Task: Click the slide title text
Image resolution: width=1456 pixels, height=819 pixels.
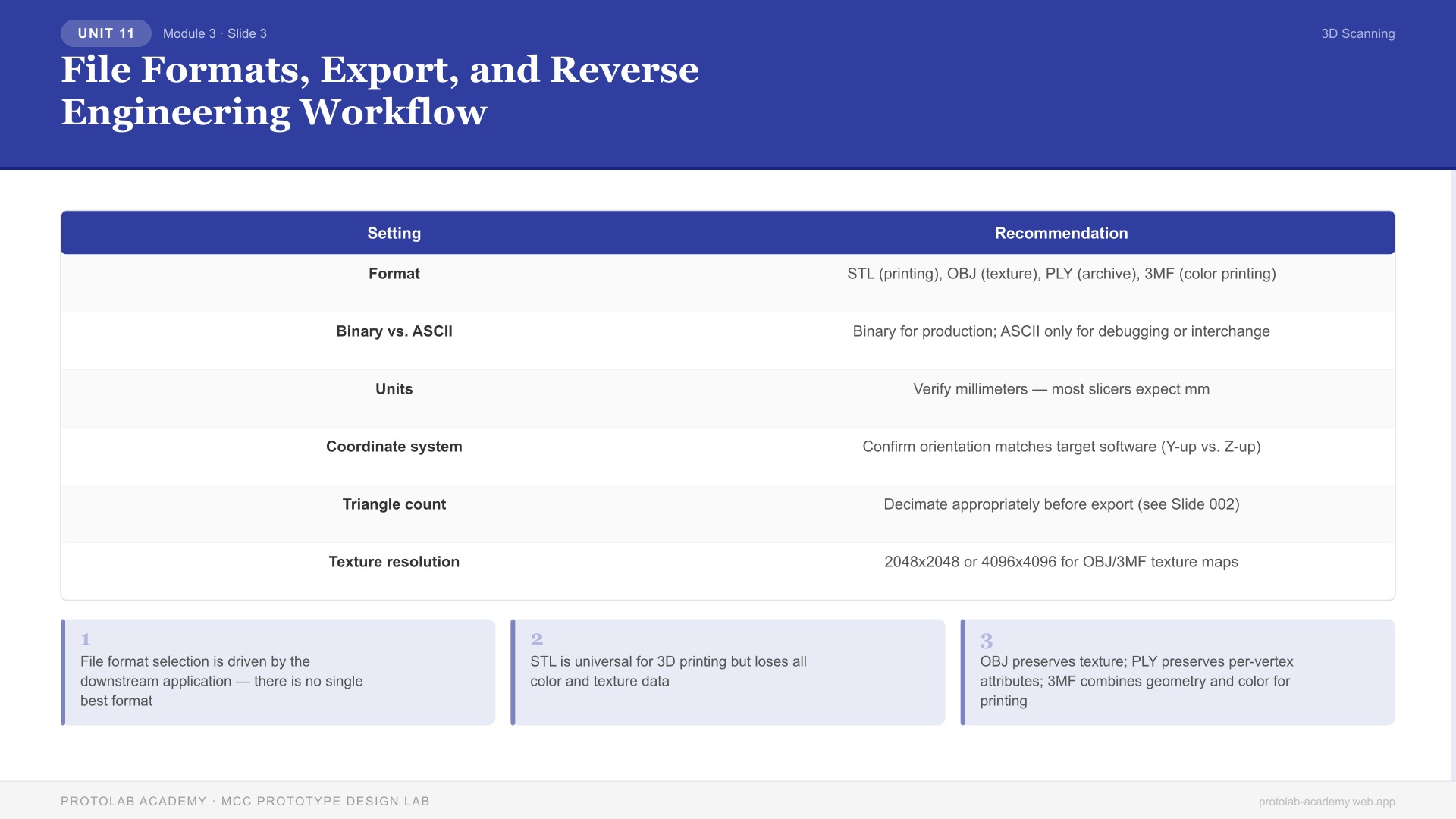Action: tap(379, 91)
